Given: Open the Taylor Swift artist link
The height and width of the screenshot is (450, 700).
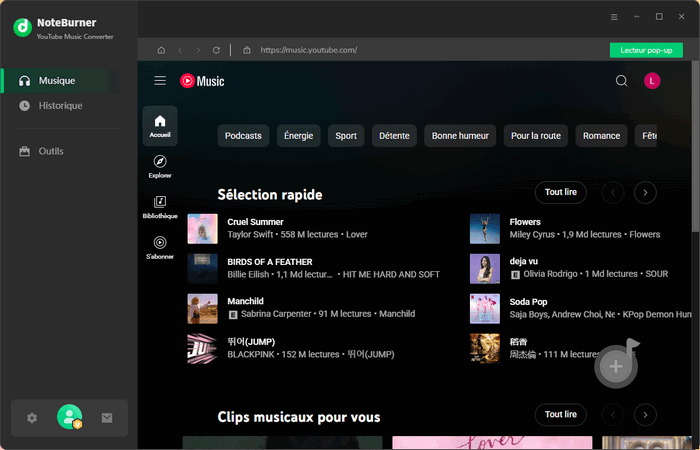Looking at the screenshot, I should pyautogui.click(x=250, y=234).
